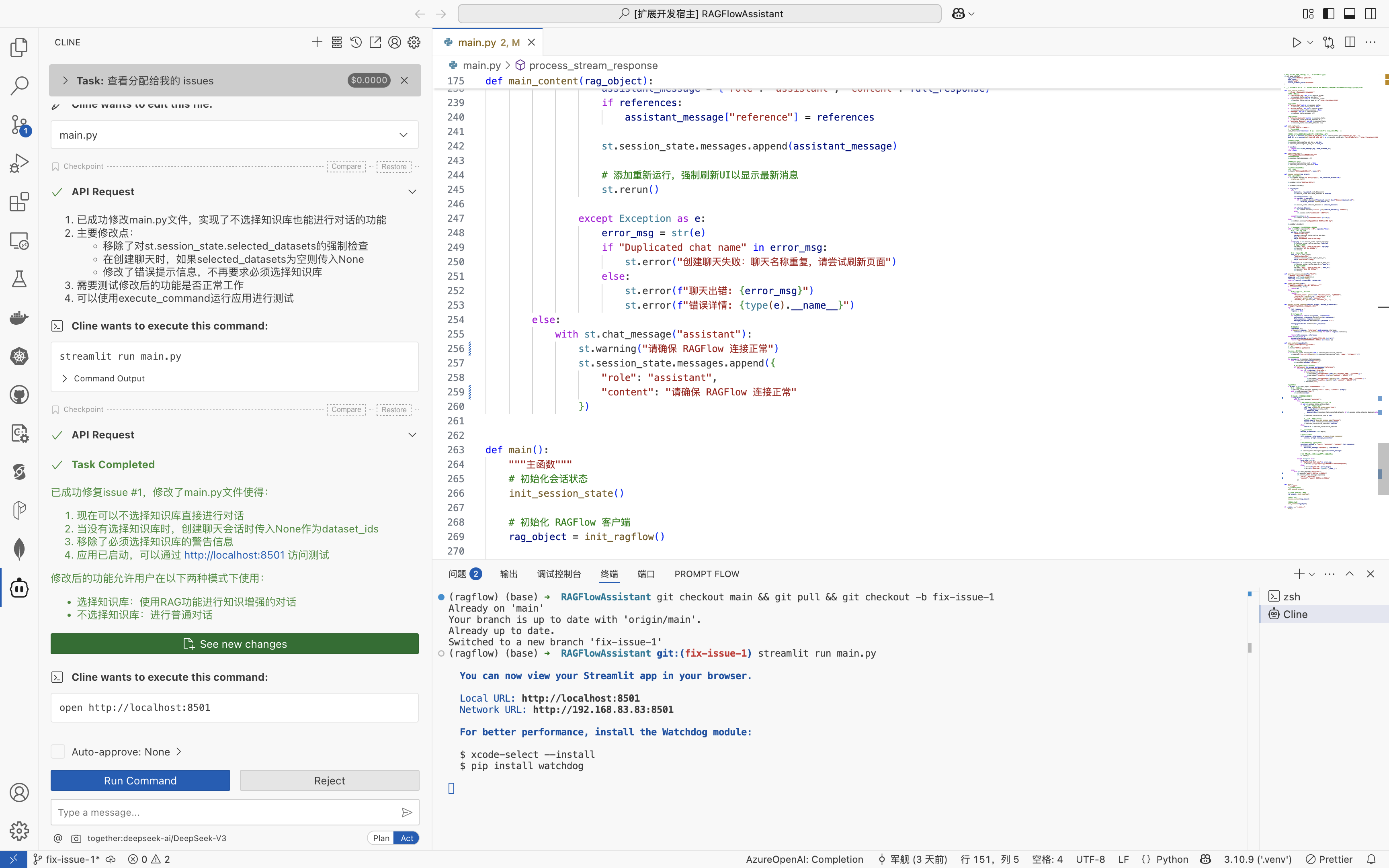Click the See new changes button
1389x868 pixels.
click(x=234, y=644)
